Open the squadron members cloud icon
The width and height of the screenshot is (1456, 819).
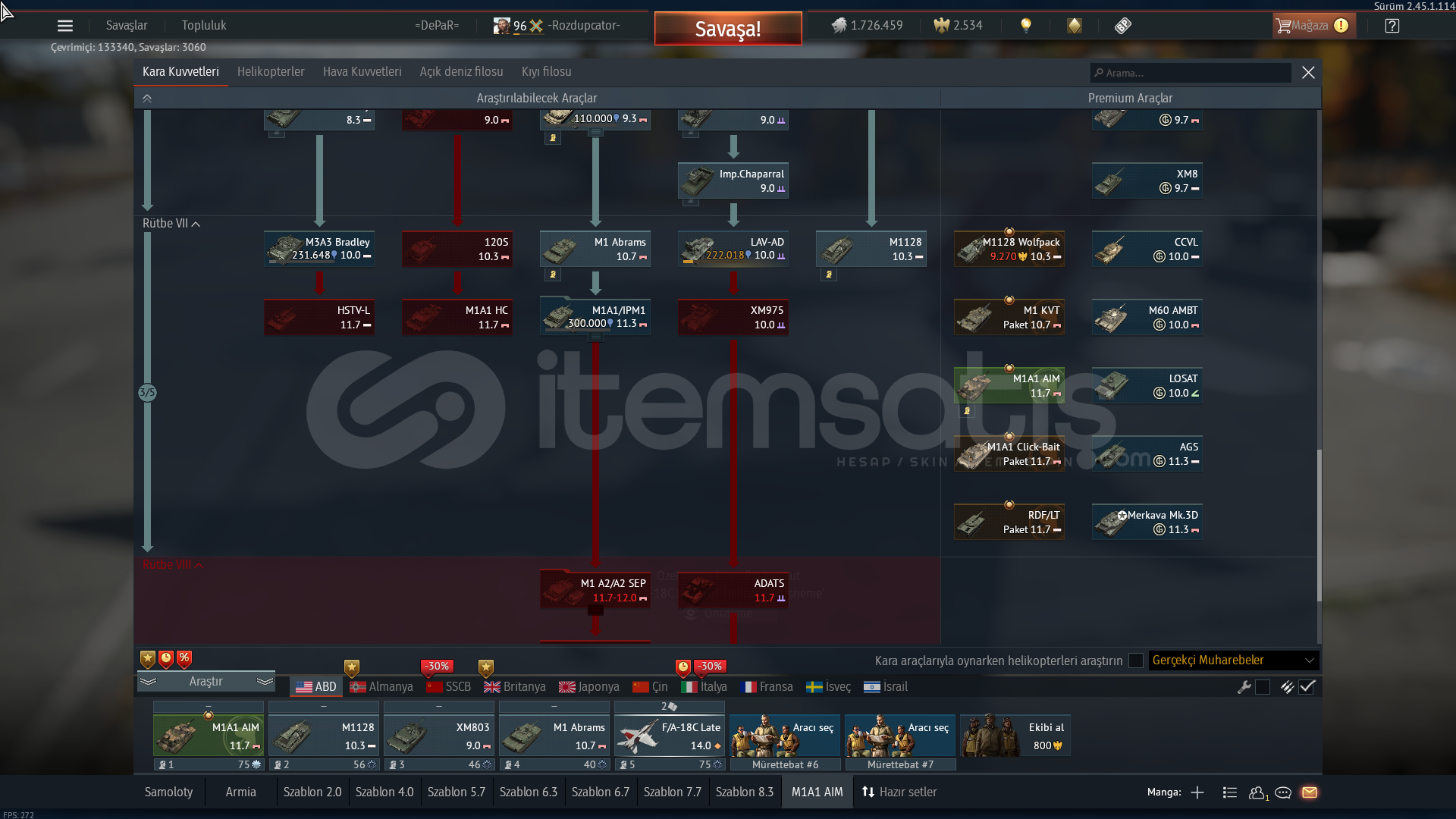(x=1258, y=792)
